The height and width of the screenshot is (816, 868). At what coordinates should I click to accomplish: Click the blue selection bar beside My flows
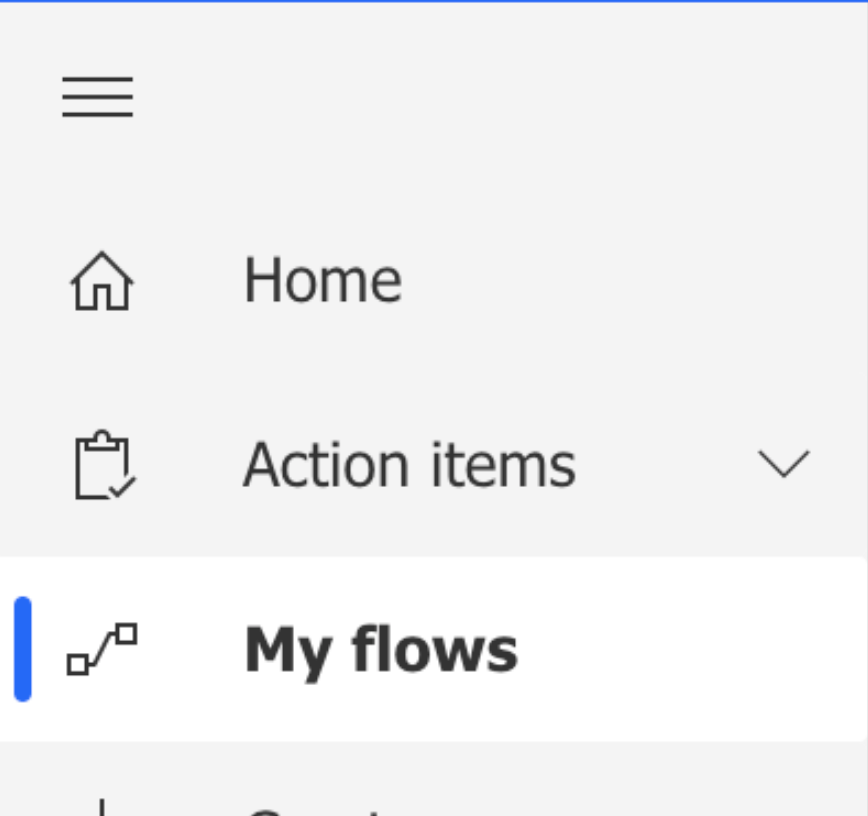23,649
